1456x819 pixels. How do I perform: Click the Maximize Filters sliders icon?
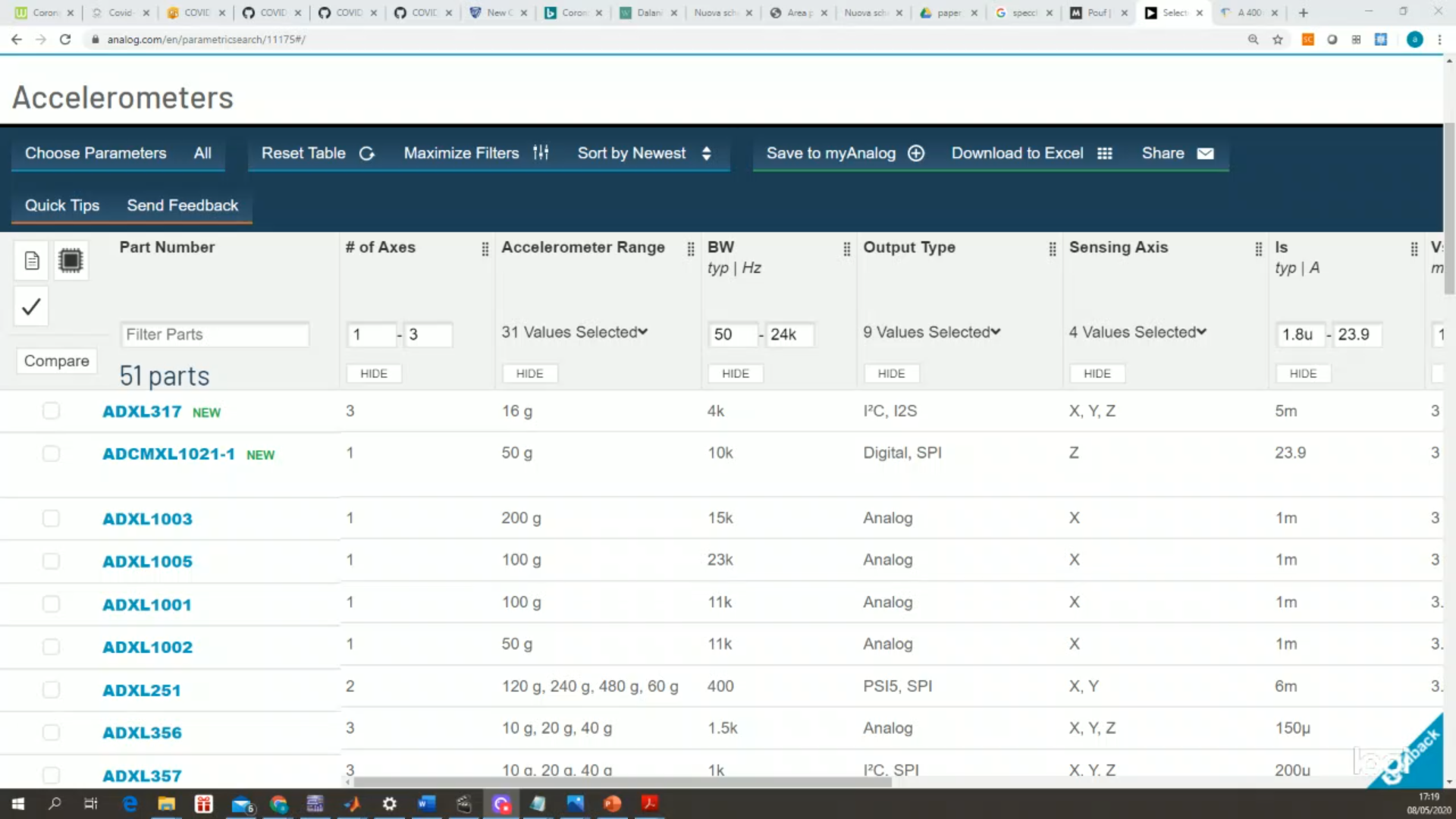click(541, 153)
